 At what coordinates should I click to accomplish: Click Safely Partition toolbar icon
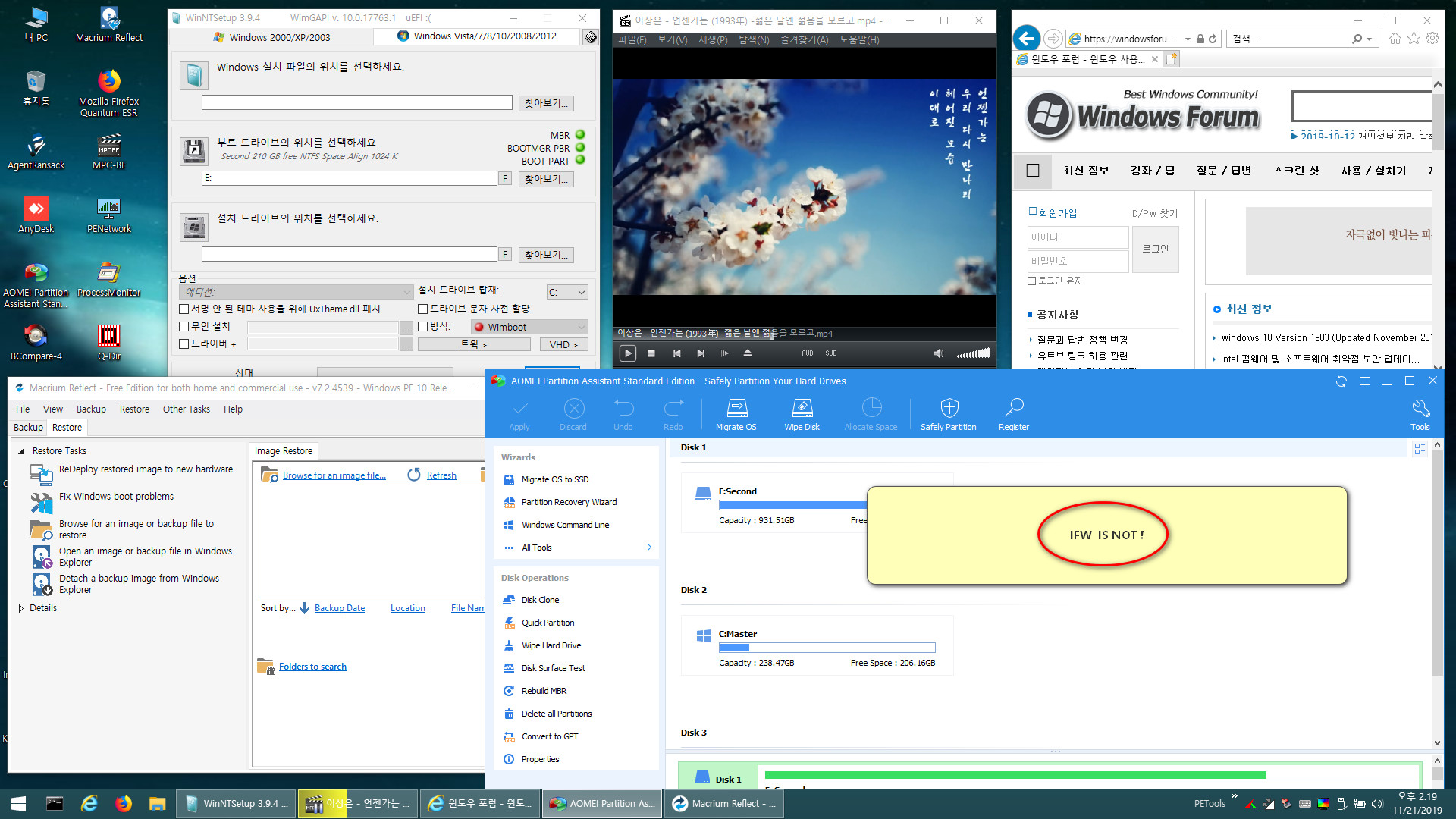click(948, 415)
